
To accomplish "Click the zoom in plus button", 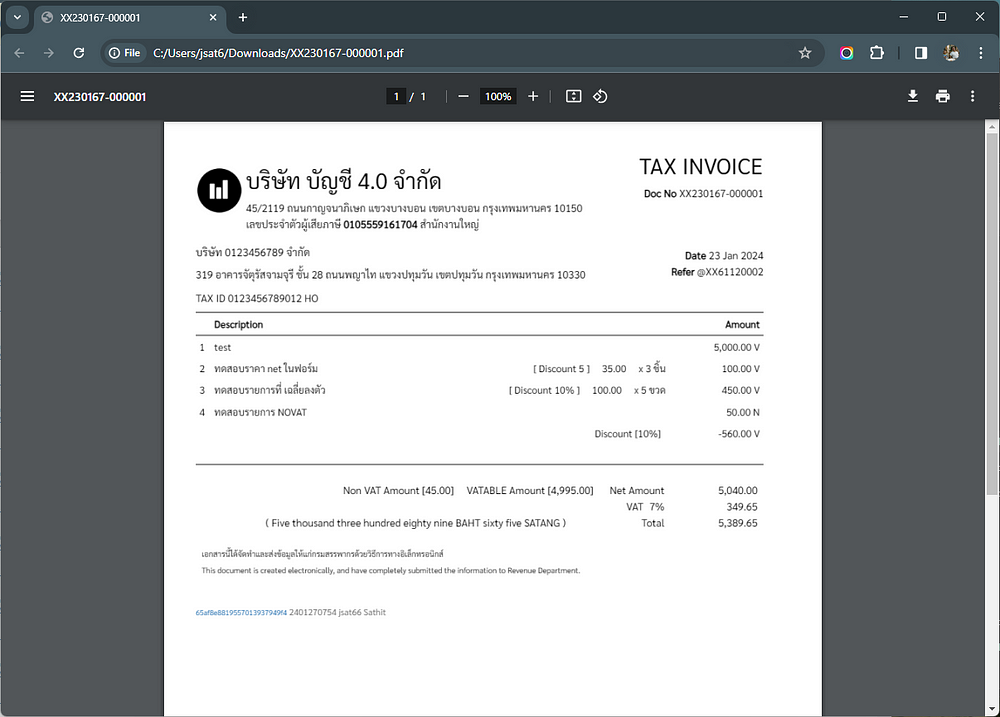I will coord(533,96).
